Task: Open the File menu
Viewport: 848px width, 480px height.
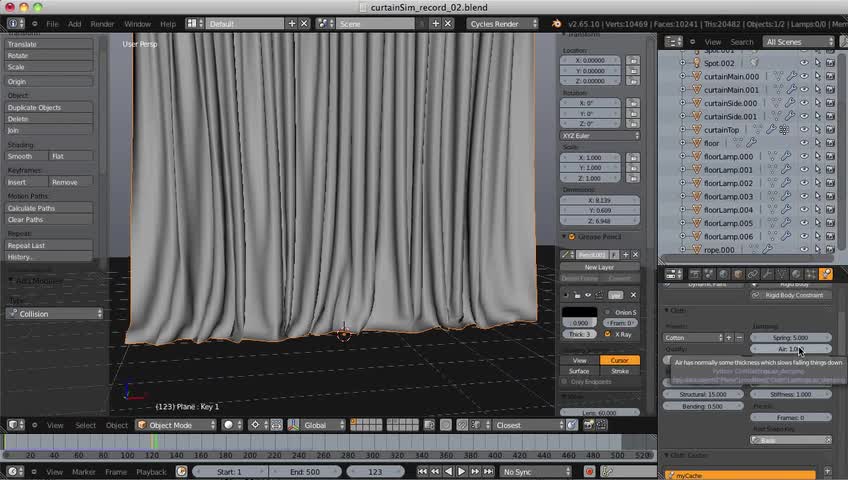Action: click(x=52, y=24)
